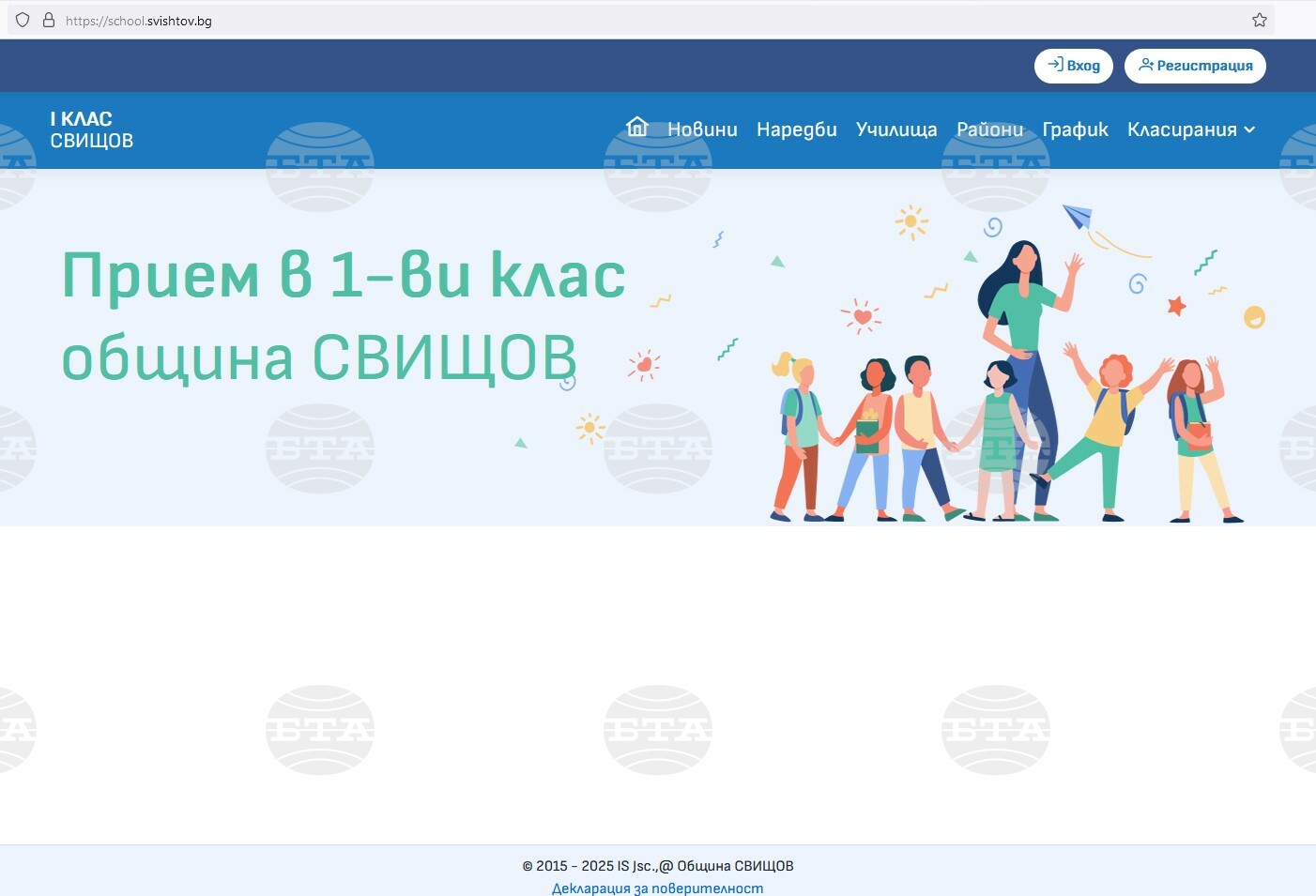
Task: Click the община СВИЩОВ subtitle text
Action: pos(319,357)
